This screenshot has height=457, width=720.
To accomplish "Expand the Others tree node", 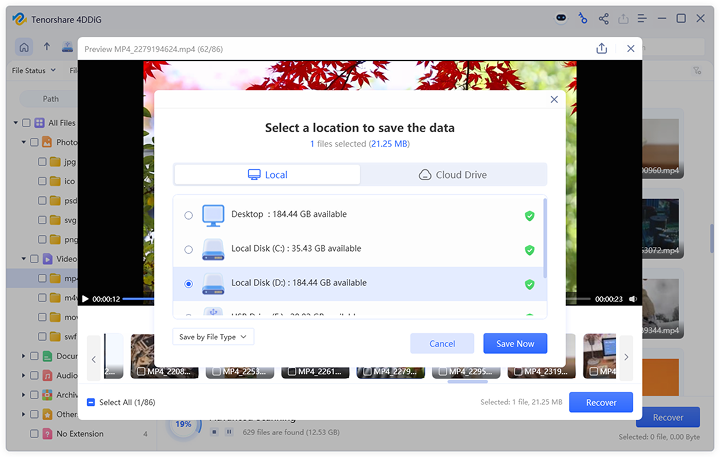I will [x=23, y=414].
